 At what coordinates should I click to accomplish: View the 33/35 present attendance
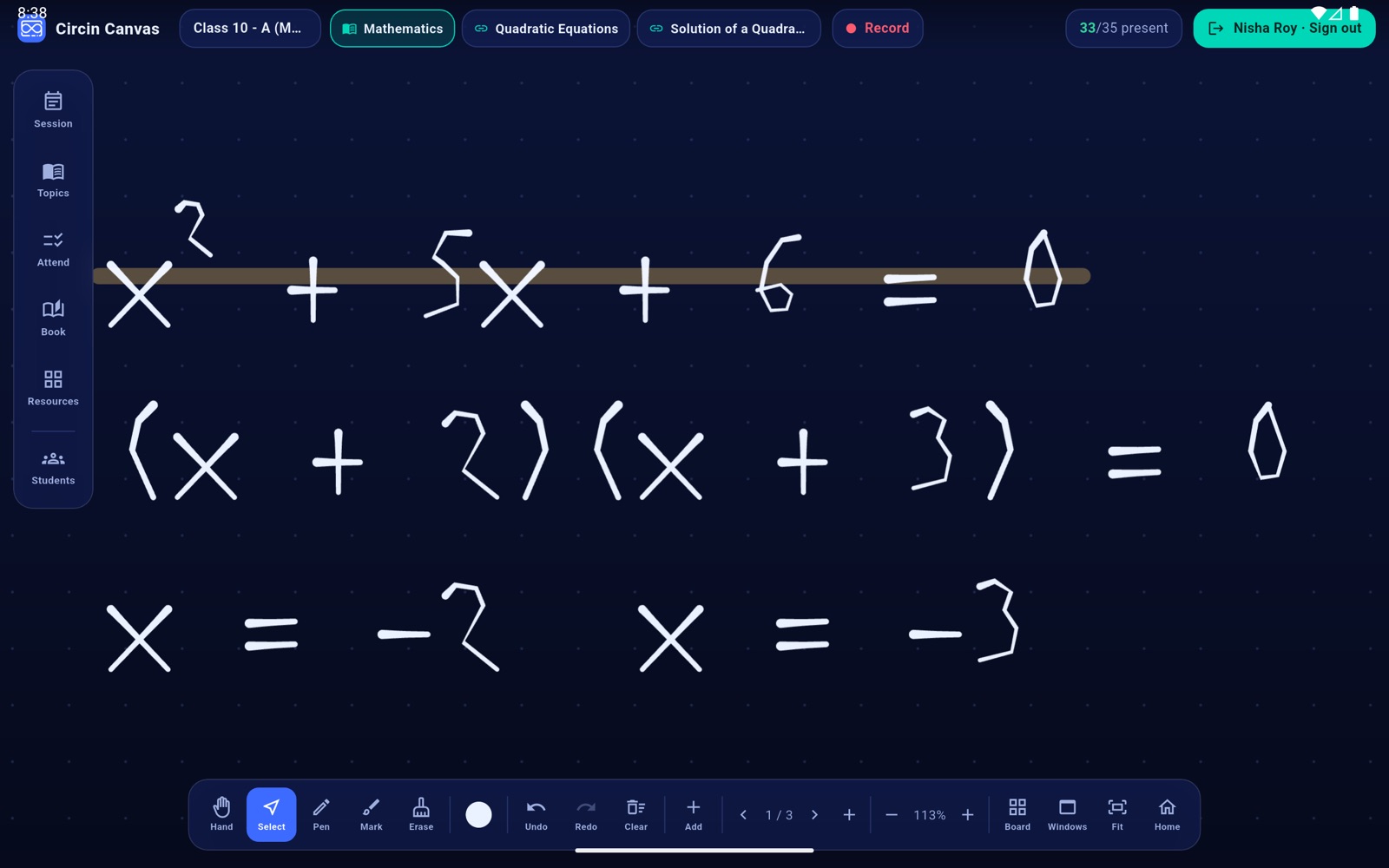coord(1123,29)
